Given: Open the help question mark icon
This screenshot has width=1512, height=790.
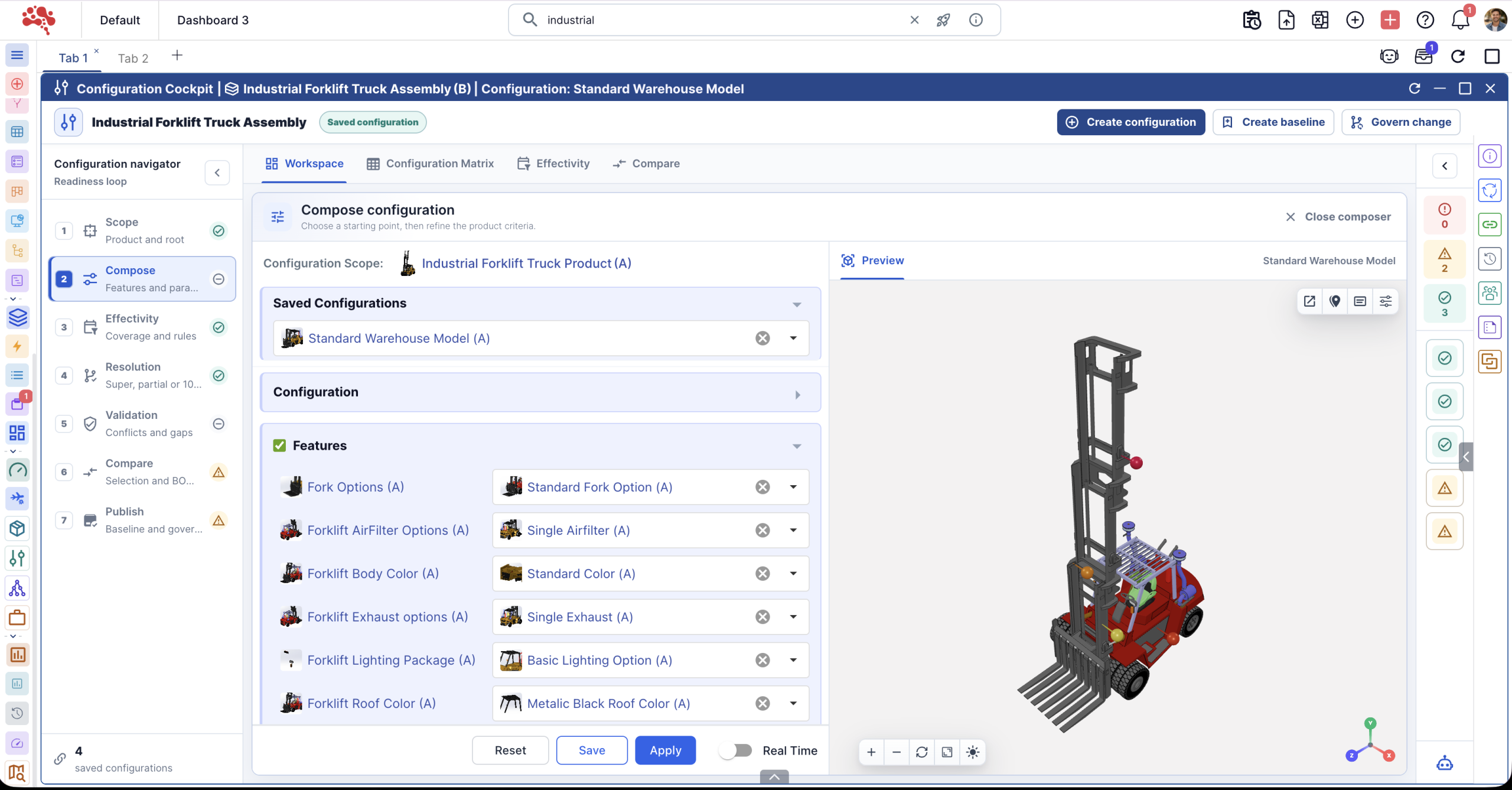Looking at the screenshot, I should (1425, 20).
